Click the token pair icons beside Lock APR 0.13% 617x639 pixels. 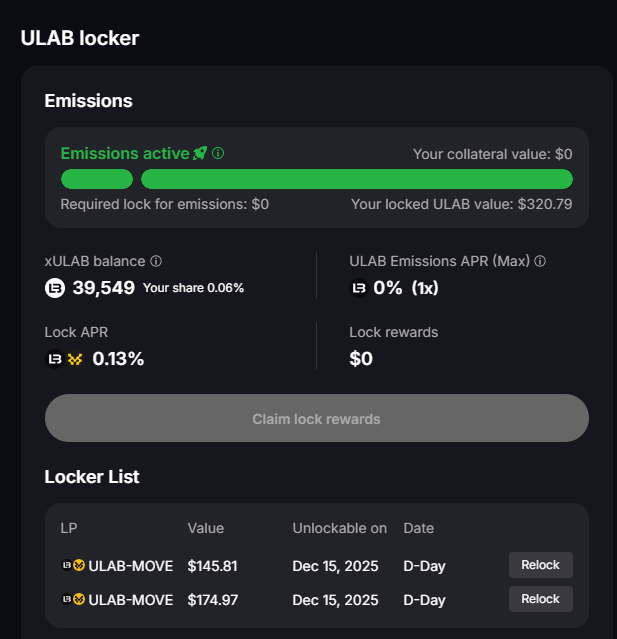pos(64,358)
